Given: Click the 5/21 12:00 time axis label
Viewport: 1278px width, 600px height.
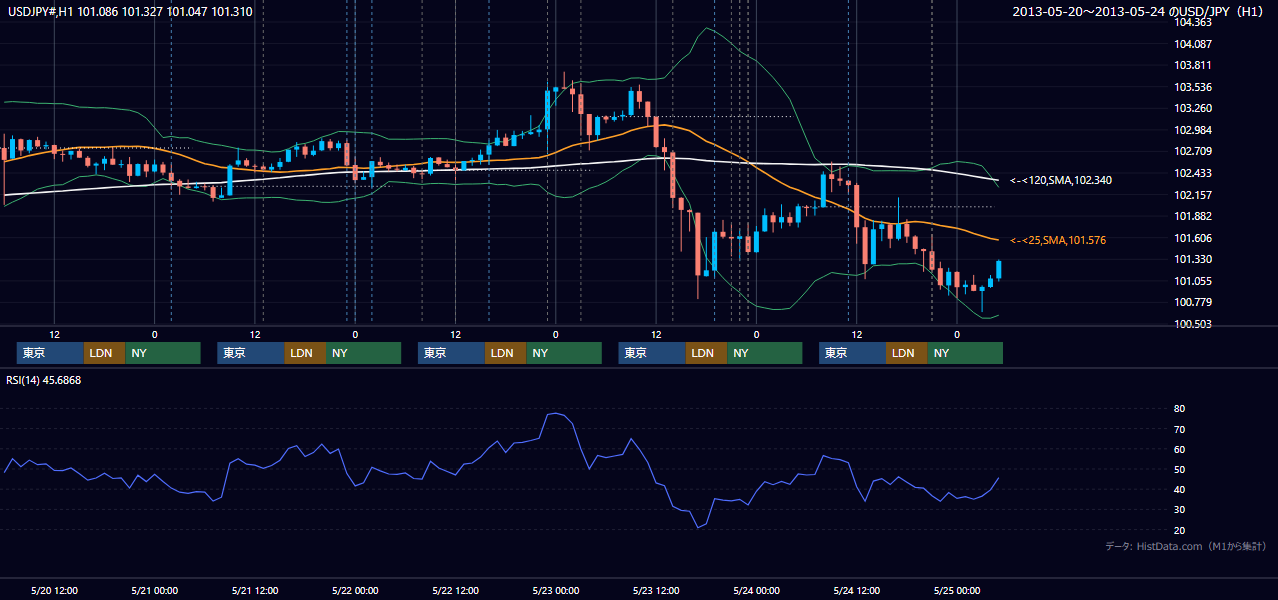Looking at the screenshot, I should coord(255,590).
